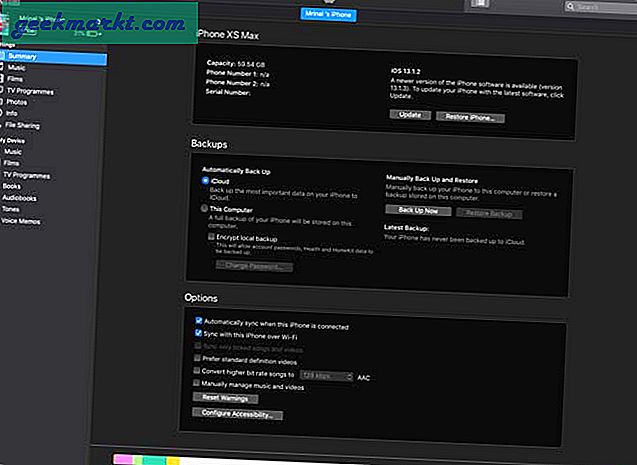The image size is (637, 465).
Task: Enable Manually manage music and videos
Action: [198, 383]
